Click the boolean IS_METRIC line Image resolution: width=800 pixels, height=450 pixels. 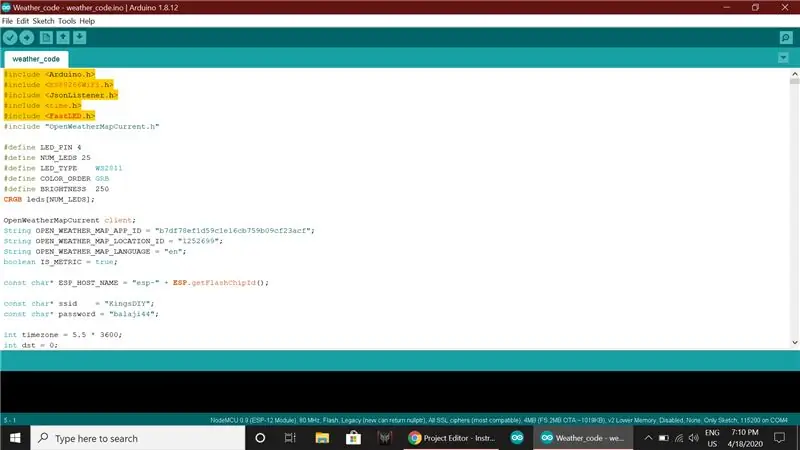click(60, 262)
